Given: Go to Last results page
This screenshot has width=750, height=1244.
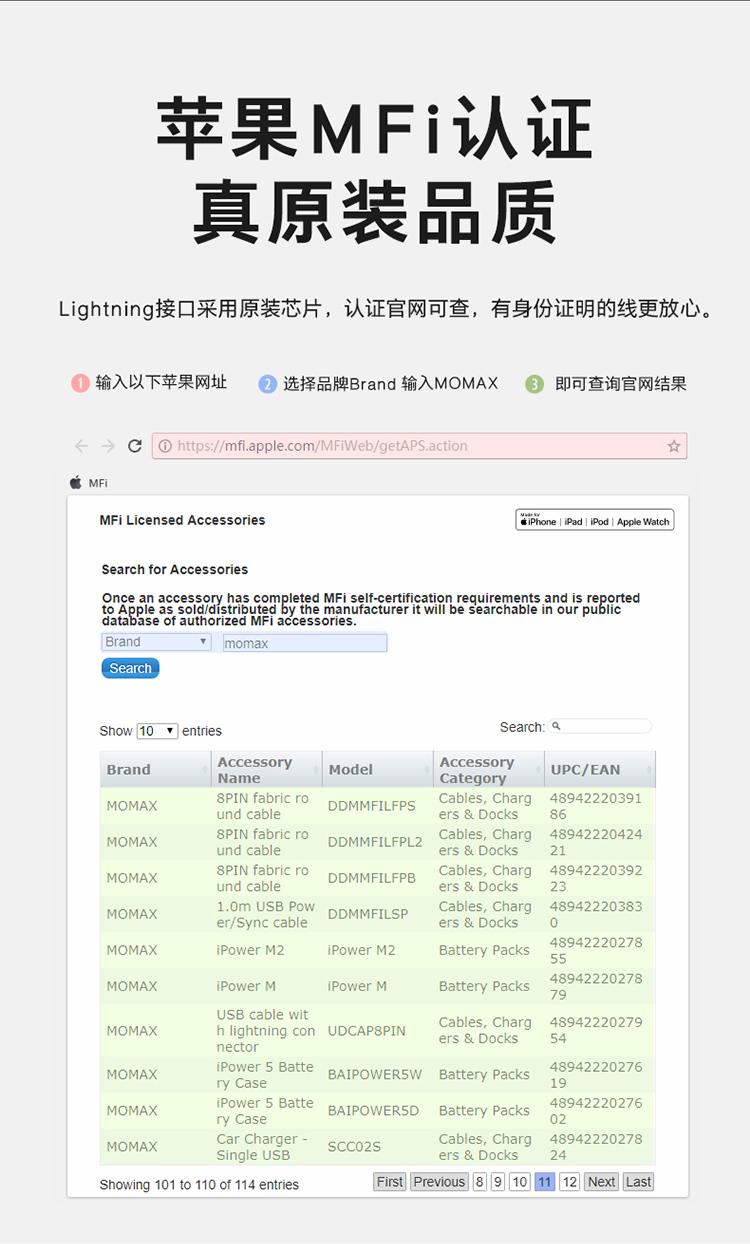Looking at the screenshot, I should click(x=638, y=1182).
